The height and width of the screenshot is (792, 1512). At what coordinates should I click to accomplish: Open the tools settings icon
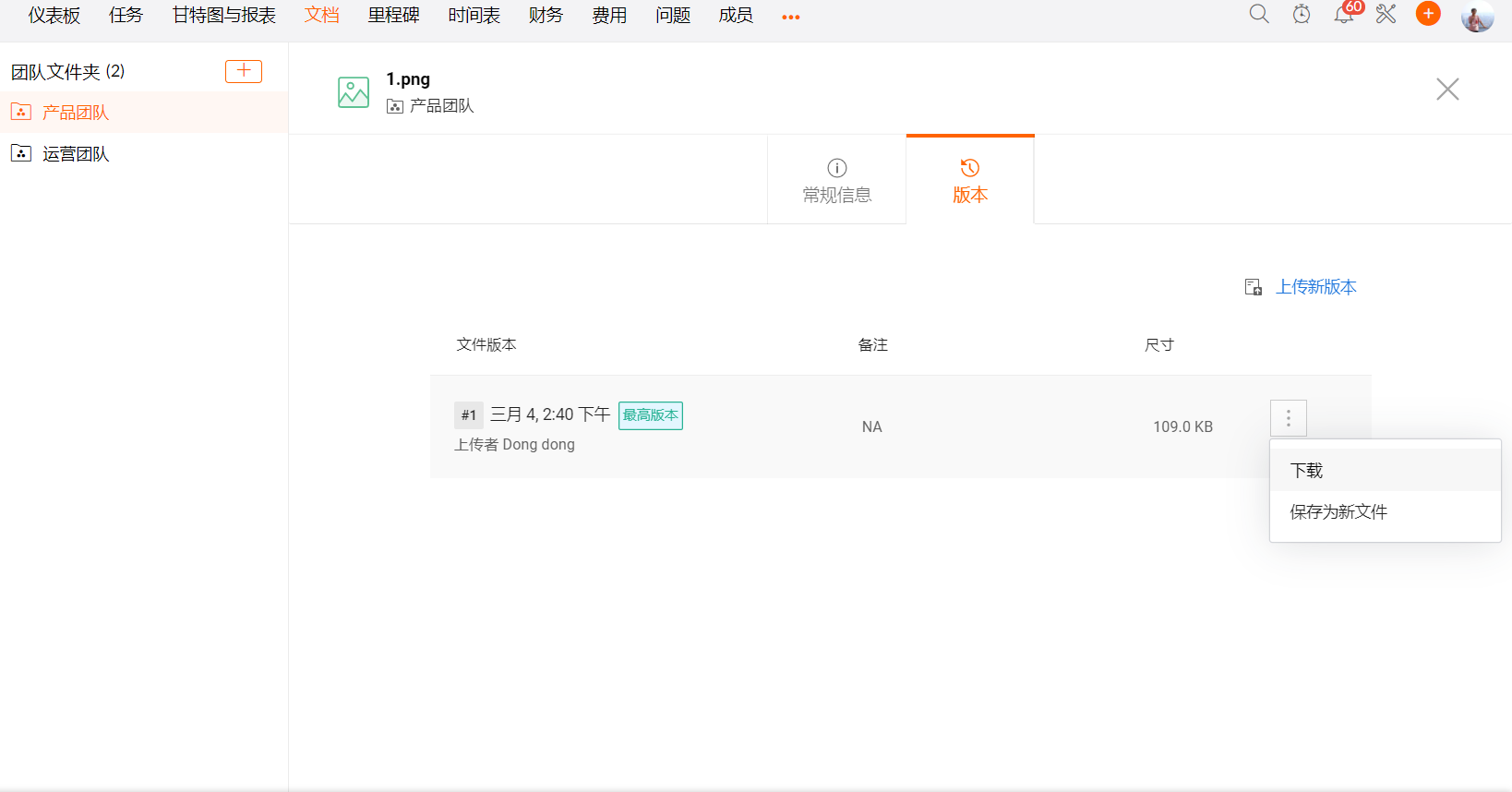[x=1386, y=14]
